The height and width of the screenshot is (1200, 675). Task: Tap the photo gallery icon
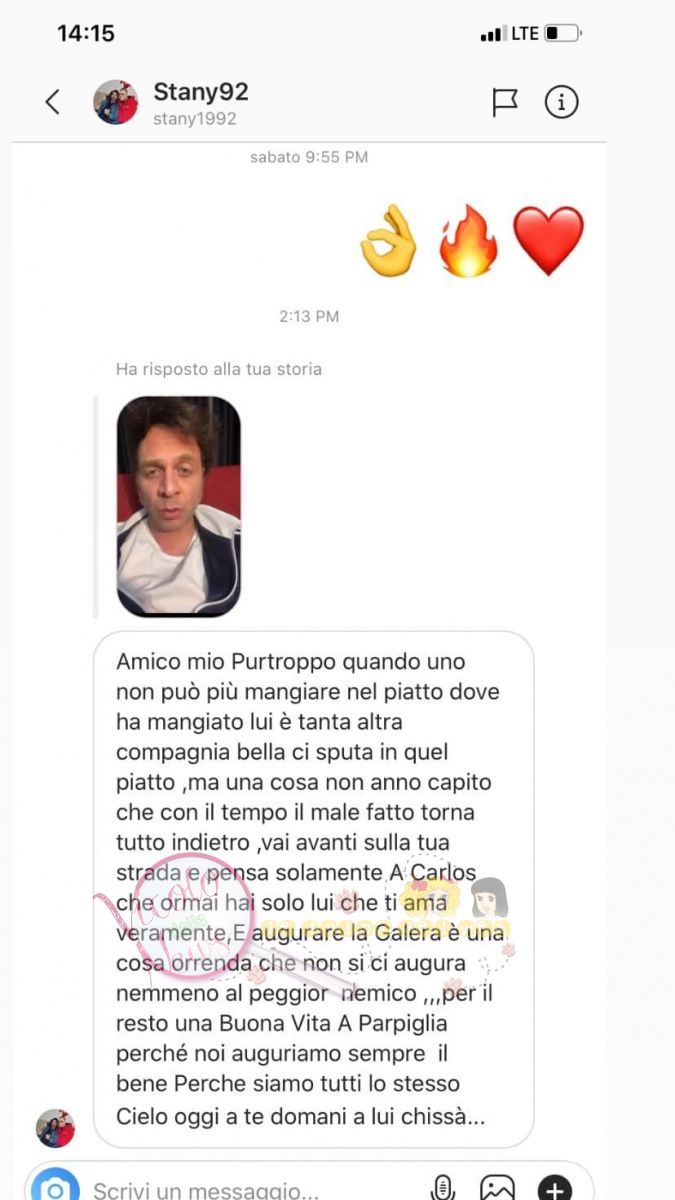click(x=497, y=1188)
